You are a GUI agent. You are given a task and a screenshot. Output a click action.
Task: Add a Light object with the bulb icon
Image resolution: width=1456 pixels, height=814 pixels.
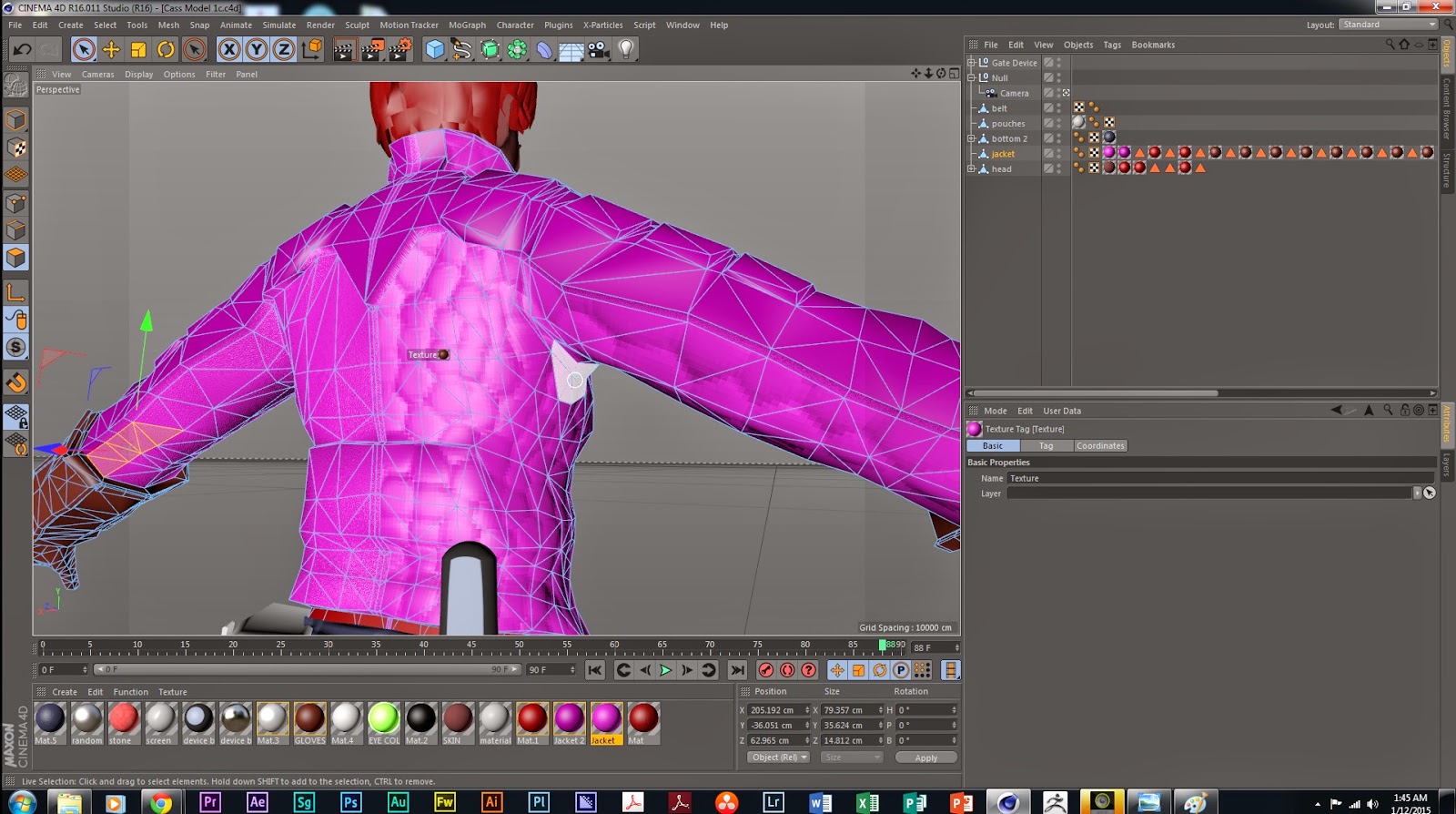coord(626,50)
